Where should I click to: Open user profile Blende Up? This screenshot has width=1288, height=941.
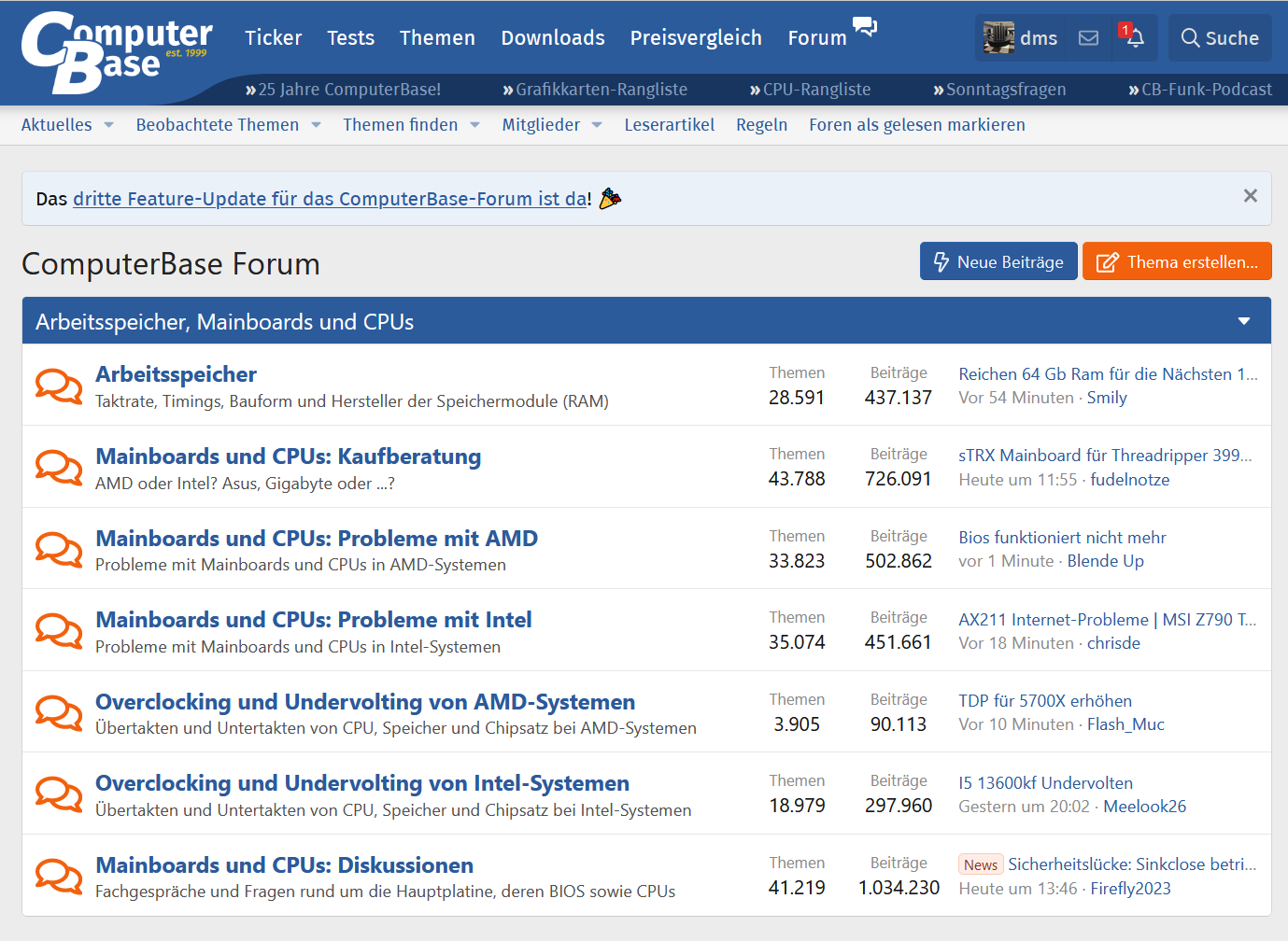[1105, 561]
